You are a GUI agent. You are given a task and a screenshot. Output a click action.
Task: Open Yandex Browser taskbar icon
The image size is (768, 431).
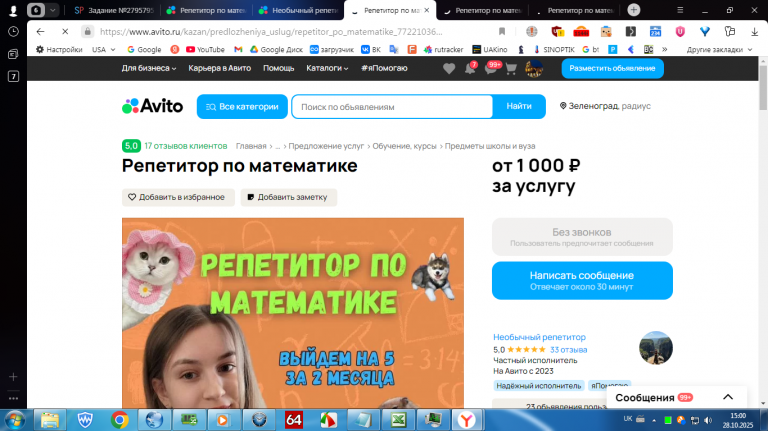pos(466,420)
